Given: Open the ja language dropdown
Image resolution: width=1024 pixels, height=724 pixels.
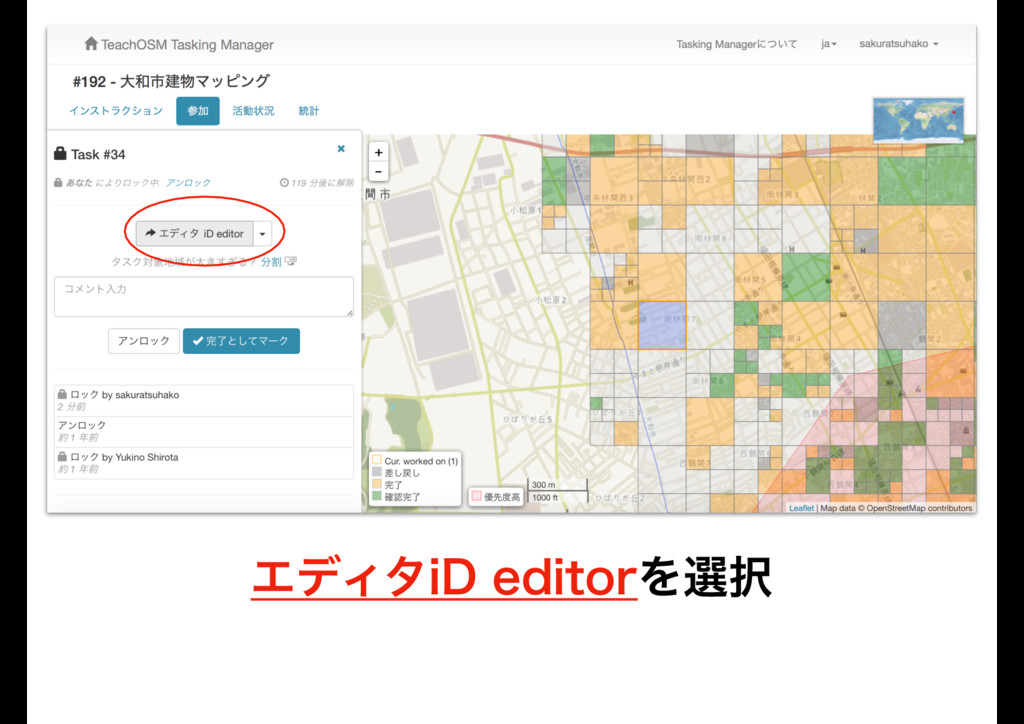Looking at the screenshot, I should tap(829, 44).
